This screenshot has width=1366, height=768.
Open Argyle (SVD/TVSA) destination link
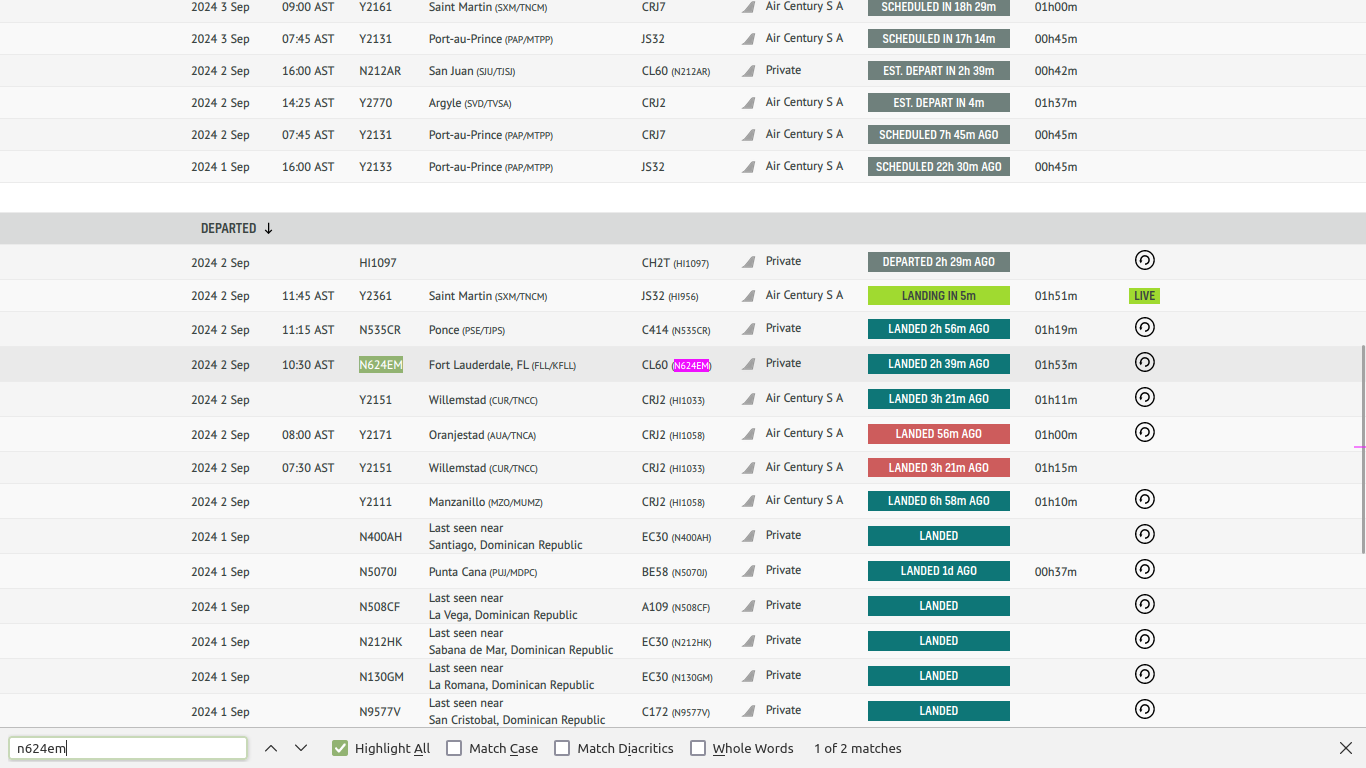tap(470, 103)
